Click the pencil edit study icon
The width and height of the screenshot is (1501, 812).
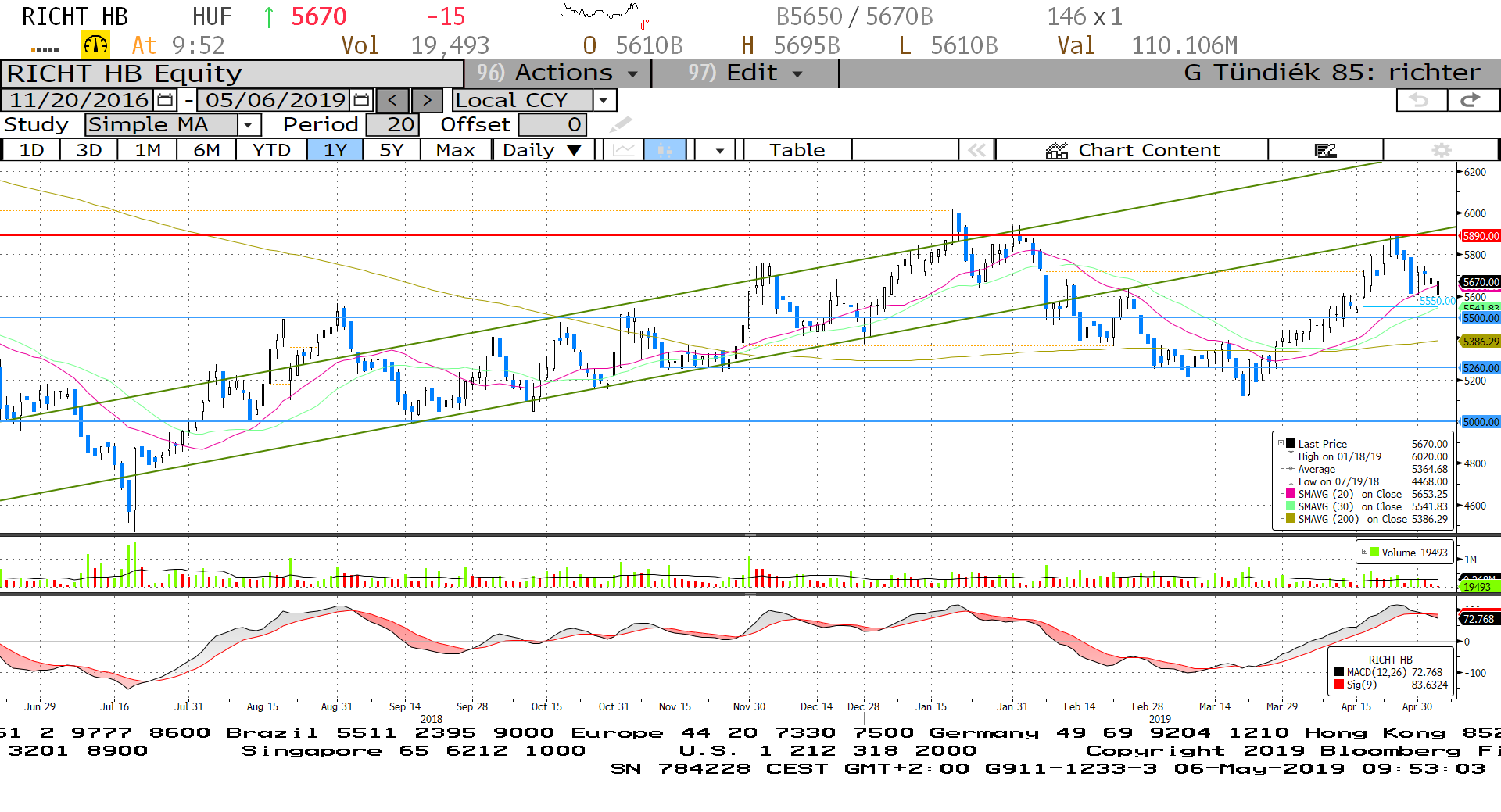(621, 124)
